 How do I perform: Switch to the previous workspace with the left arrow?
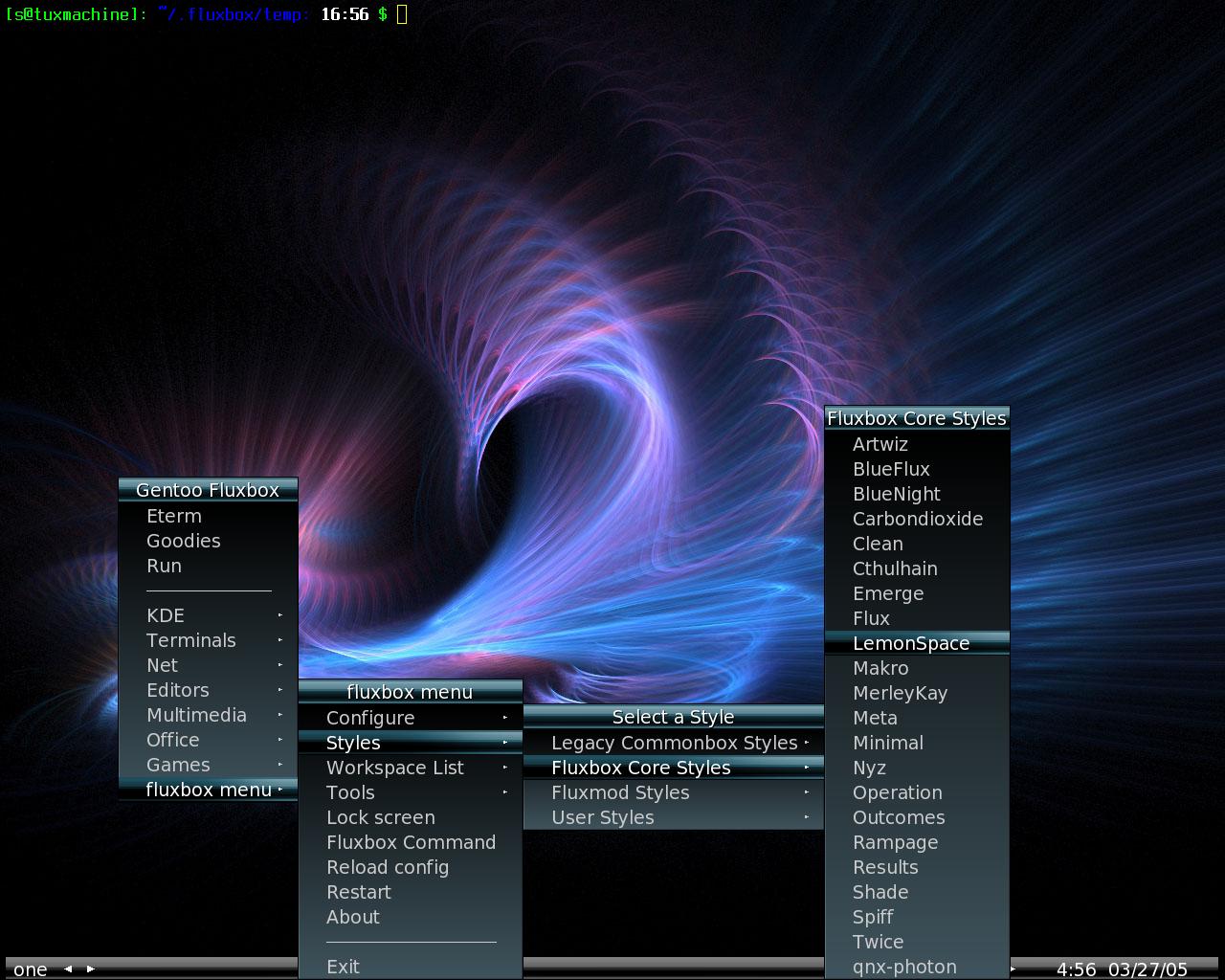click(68, 969)
